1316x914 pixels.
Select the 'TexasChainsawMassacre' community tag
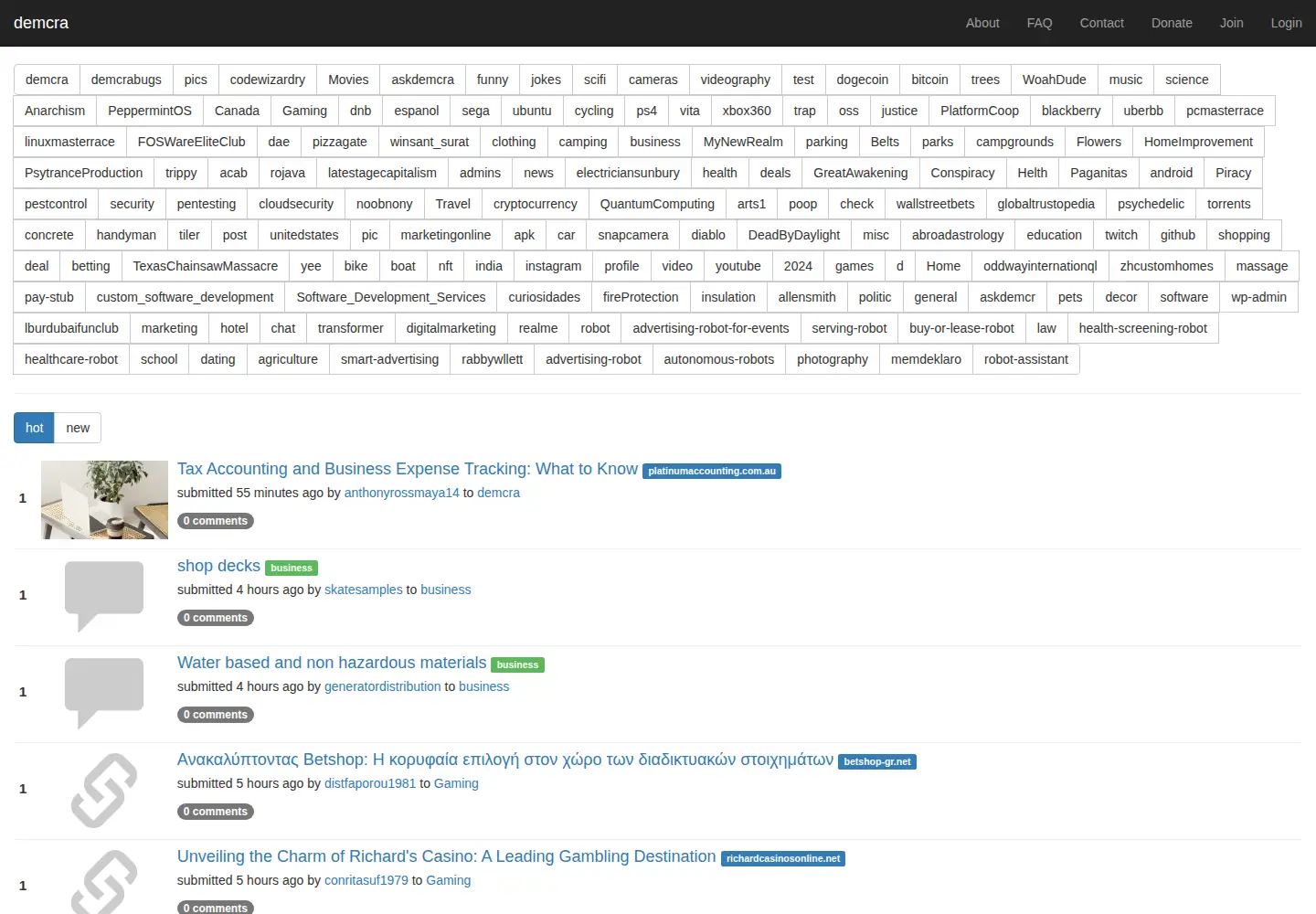click(206, 266)
